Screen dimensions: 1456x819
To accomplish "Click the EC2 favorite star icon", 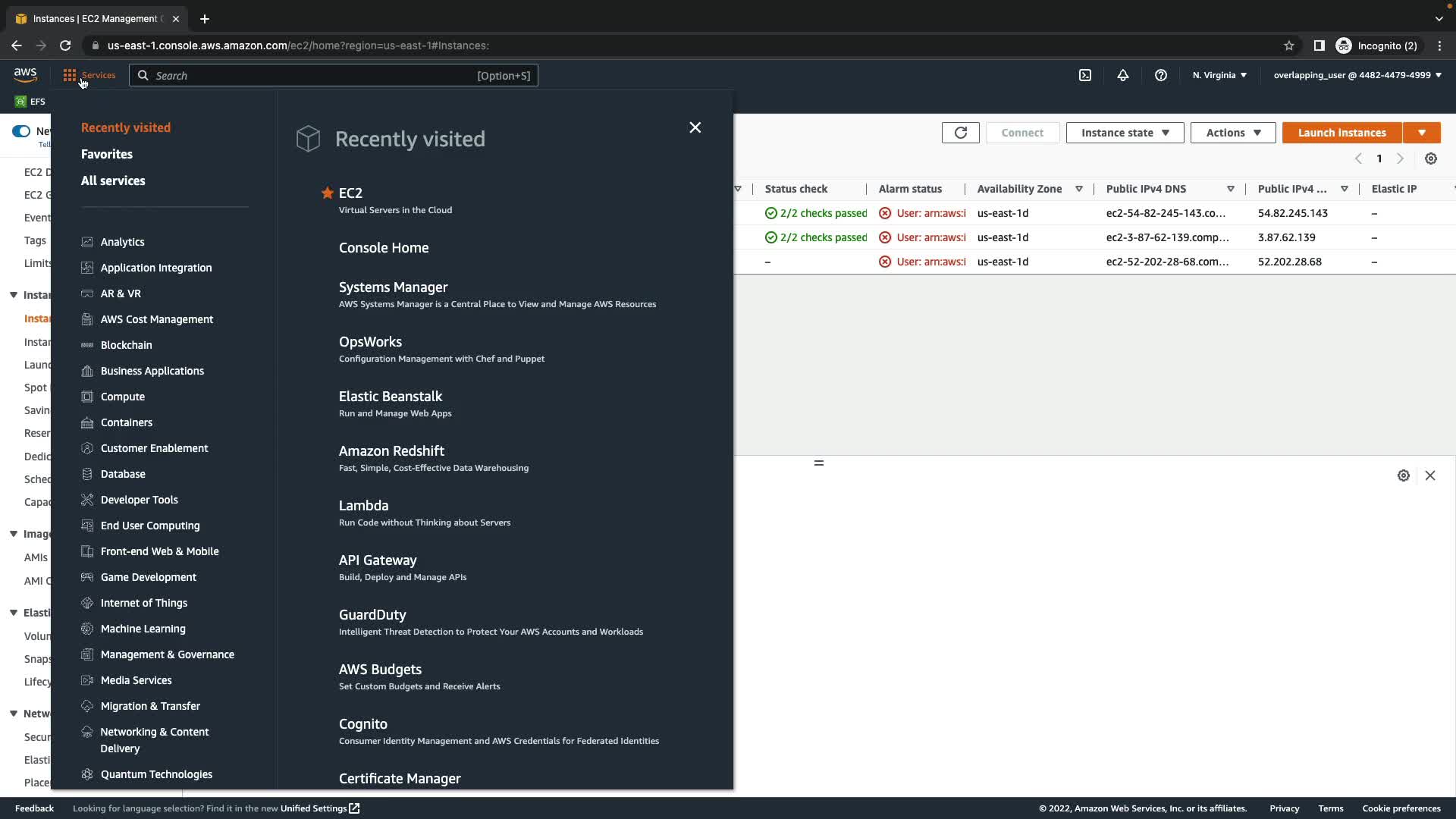I will [x=328, y=193].
